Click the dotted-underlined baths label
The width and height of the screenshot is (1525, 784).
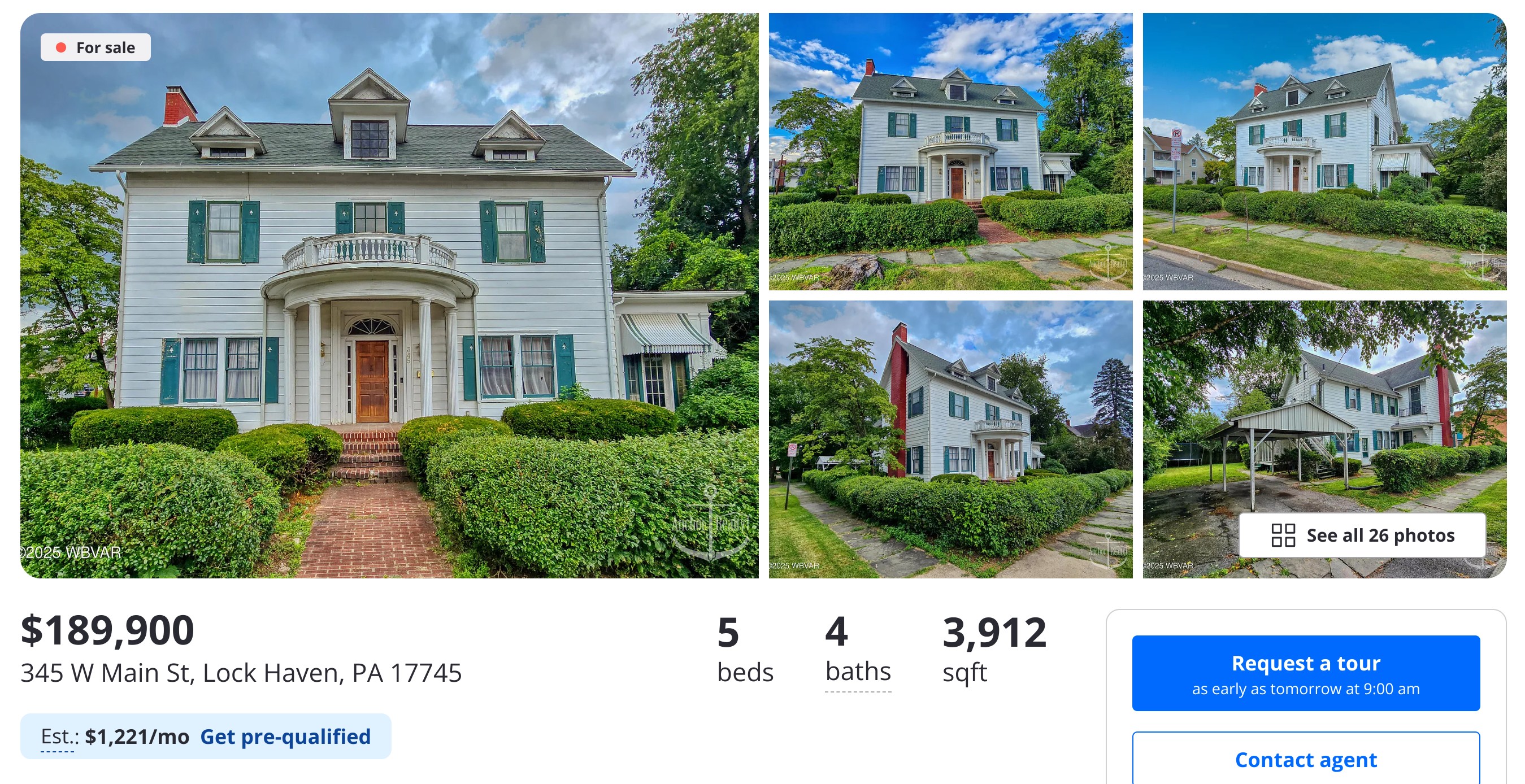(858, 672)
